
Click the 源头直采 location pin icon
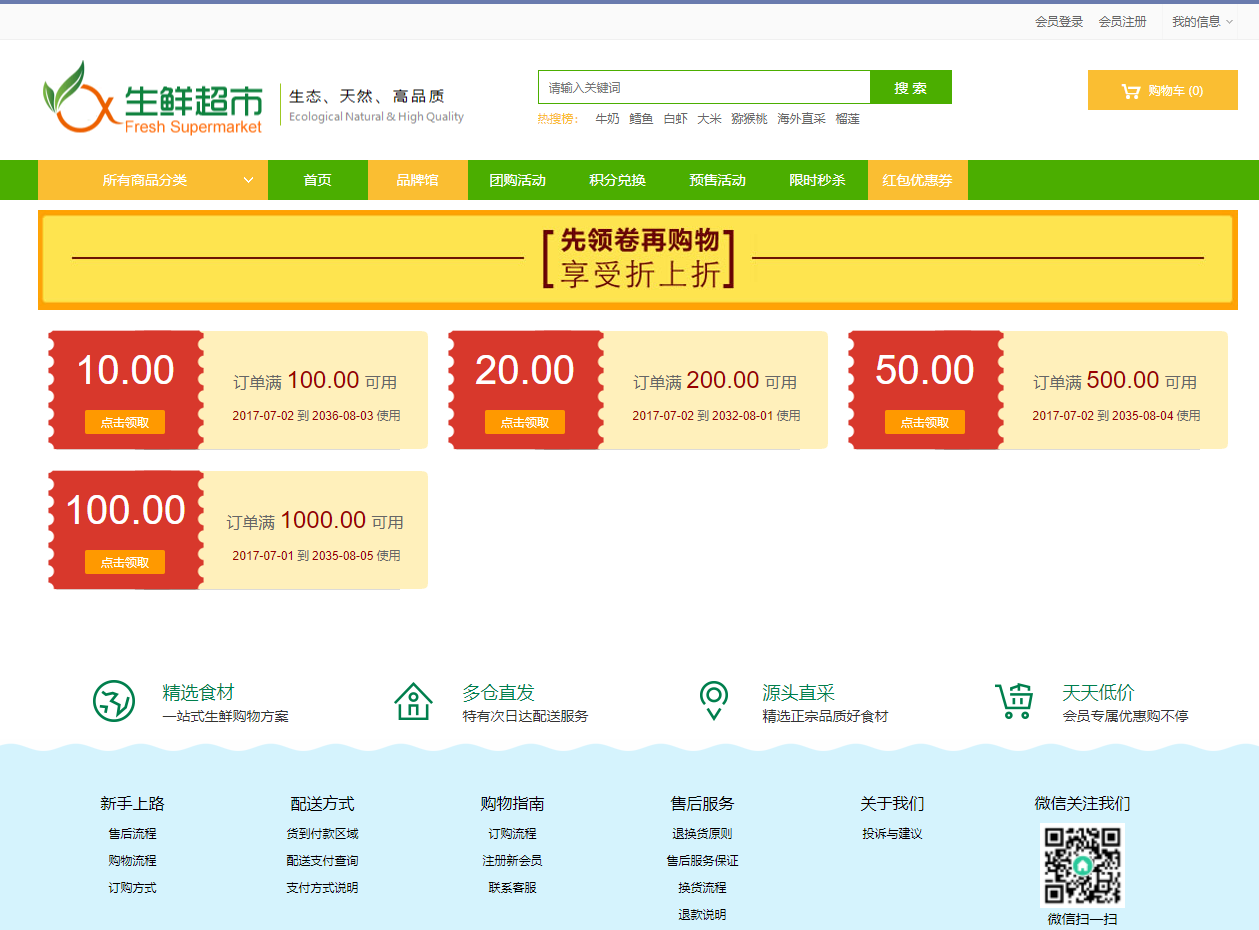(x=713, y=701)
